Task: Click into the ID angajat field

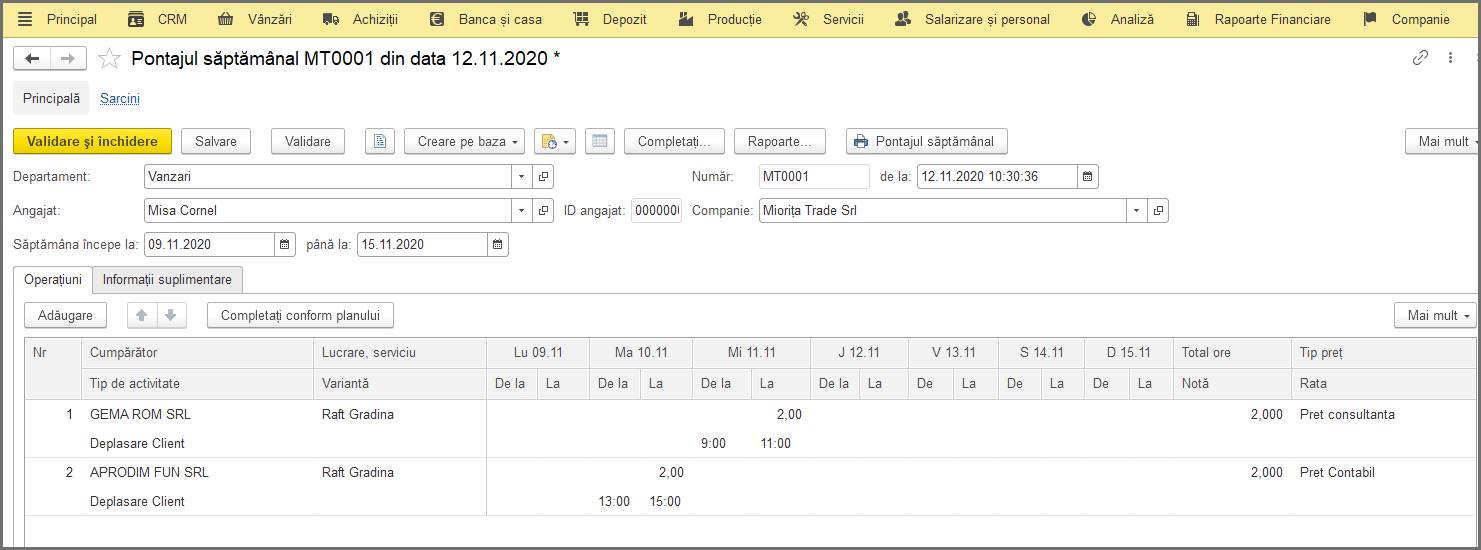Action: tap(656, 211)
